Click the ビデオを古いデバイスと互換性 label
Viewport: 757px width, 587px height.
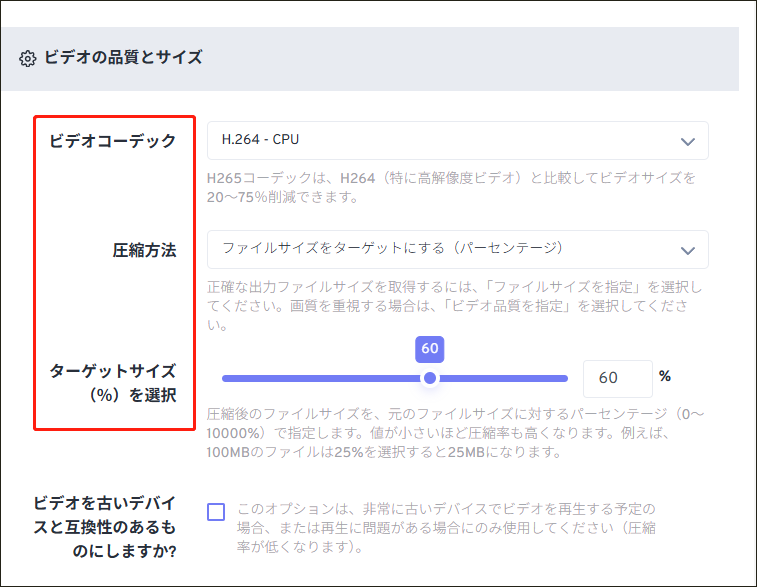(105, 527)
